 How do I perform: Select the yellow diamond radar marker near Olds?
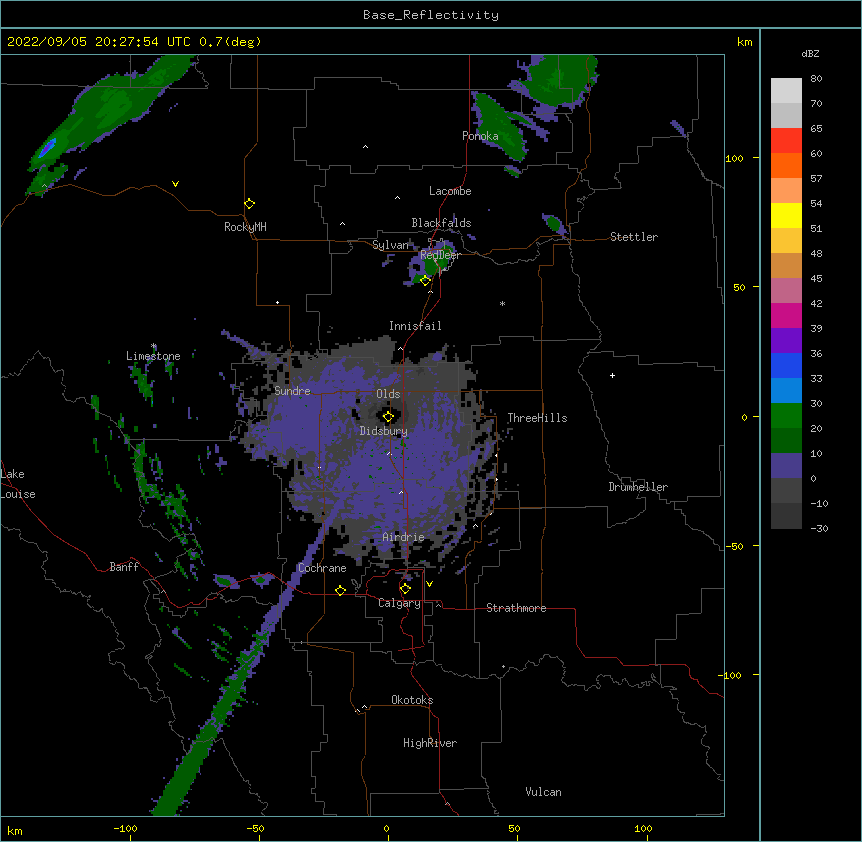click(388, 417)
